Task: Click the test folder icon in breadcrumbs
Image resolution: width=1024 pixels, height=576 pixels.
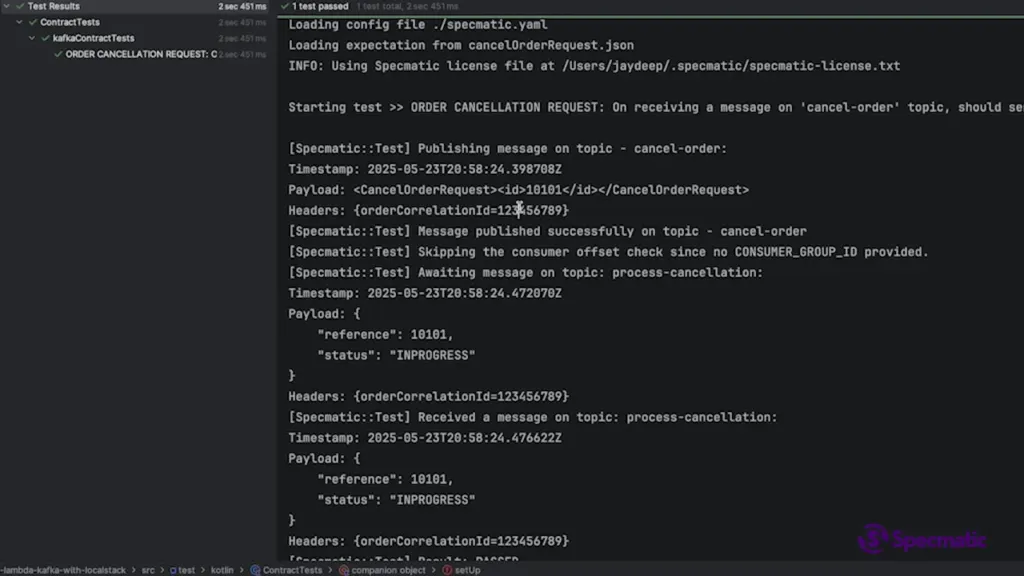Action: (173, 570)
